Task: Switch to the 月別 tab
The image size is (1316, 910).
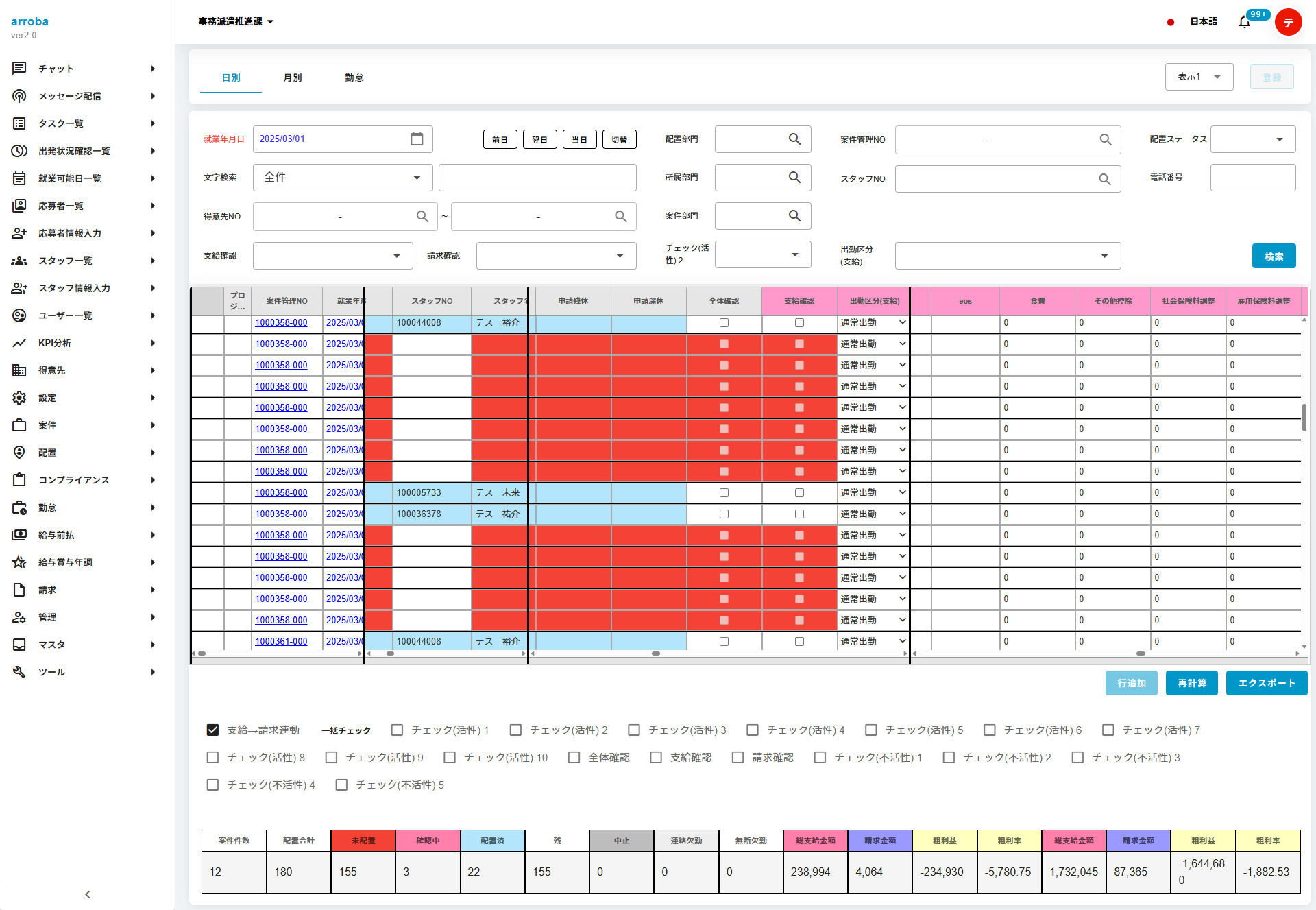Action: 293,77
